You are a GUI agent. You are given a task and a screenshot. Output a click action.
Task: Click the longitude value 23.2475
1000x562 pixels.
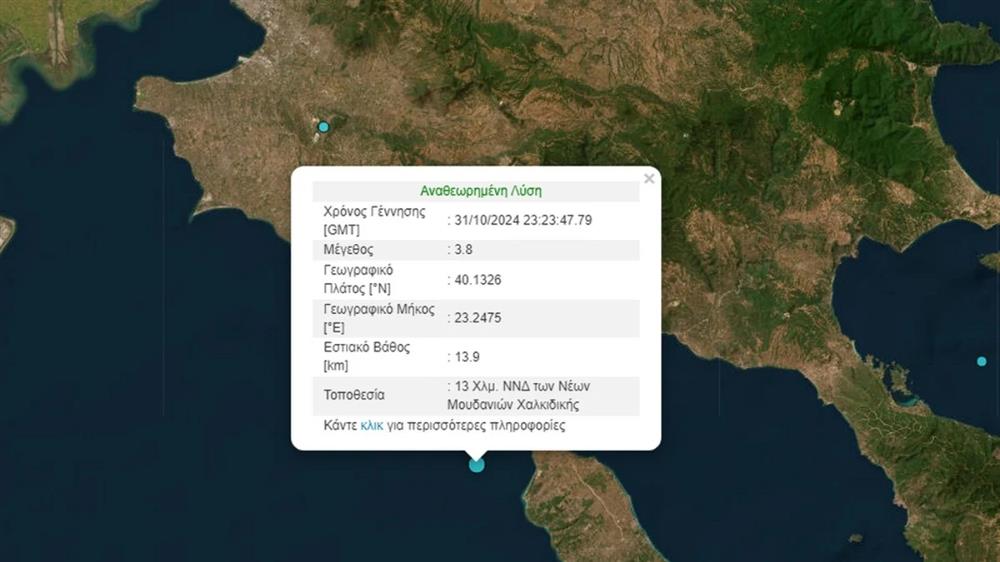point(478,318)
